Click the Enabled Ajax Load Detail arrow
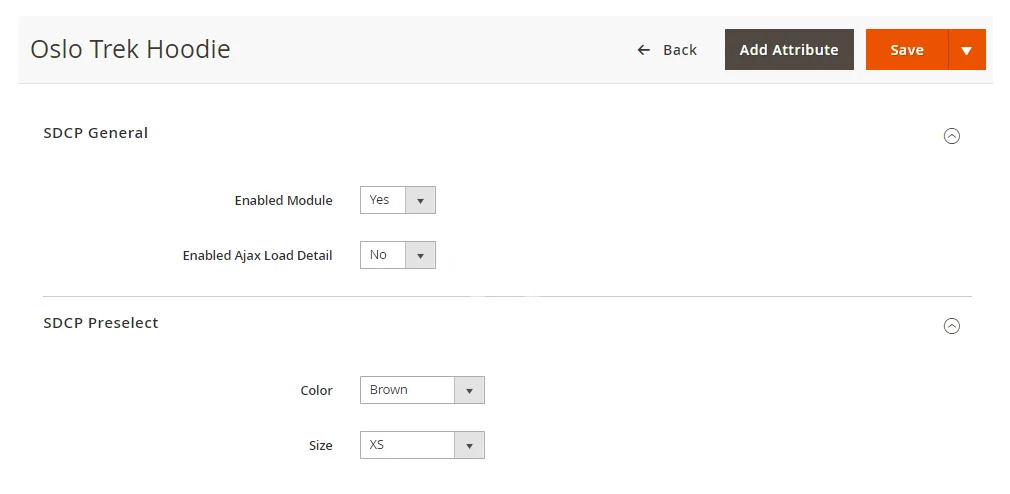The height and width of the screenshot is (494, 1010). coord(420,255)
